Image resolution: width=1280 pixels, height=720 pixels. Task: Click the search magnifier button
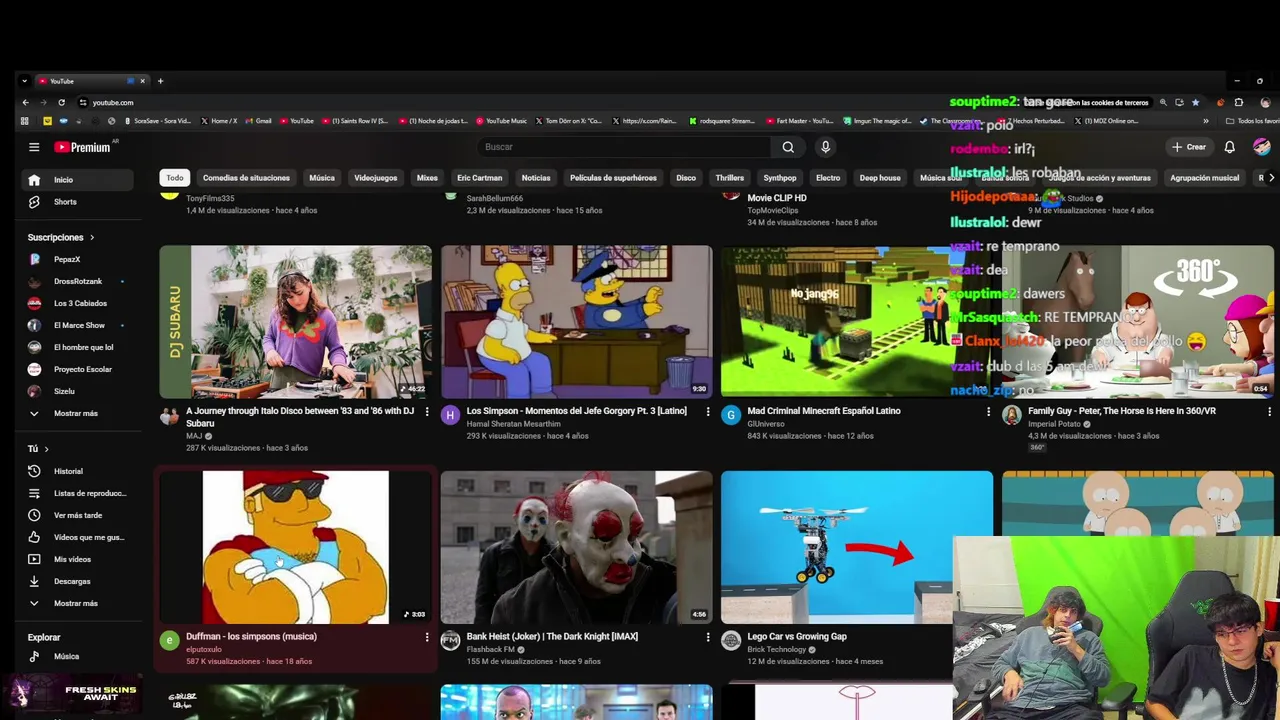pyautogui.click(x=788, y=147)
